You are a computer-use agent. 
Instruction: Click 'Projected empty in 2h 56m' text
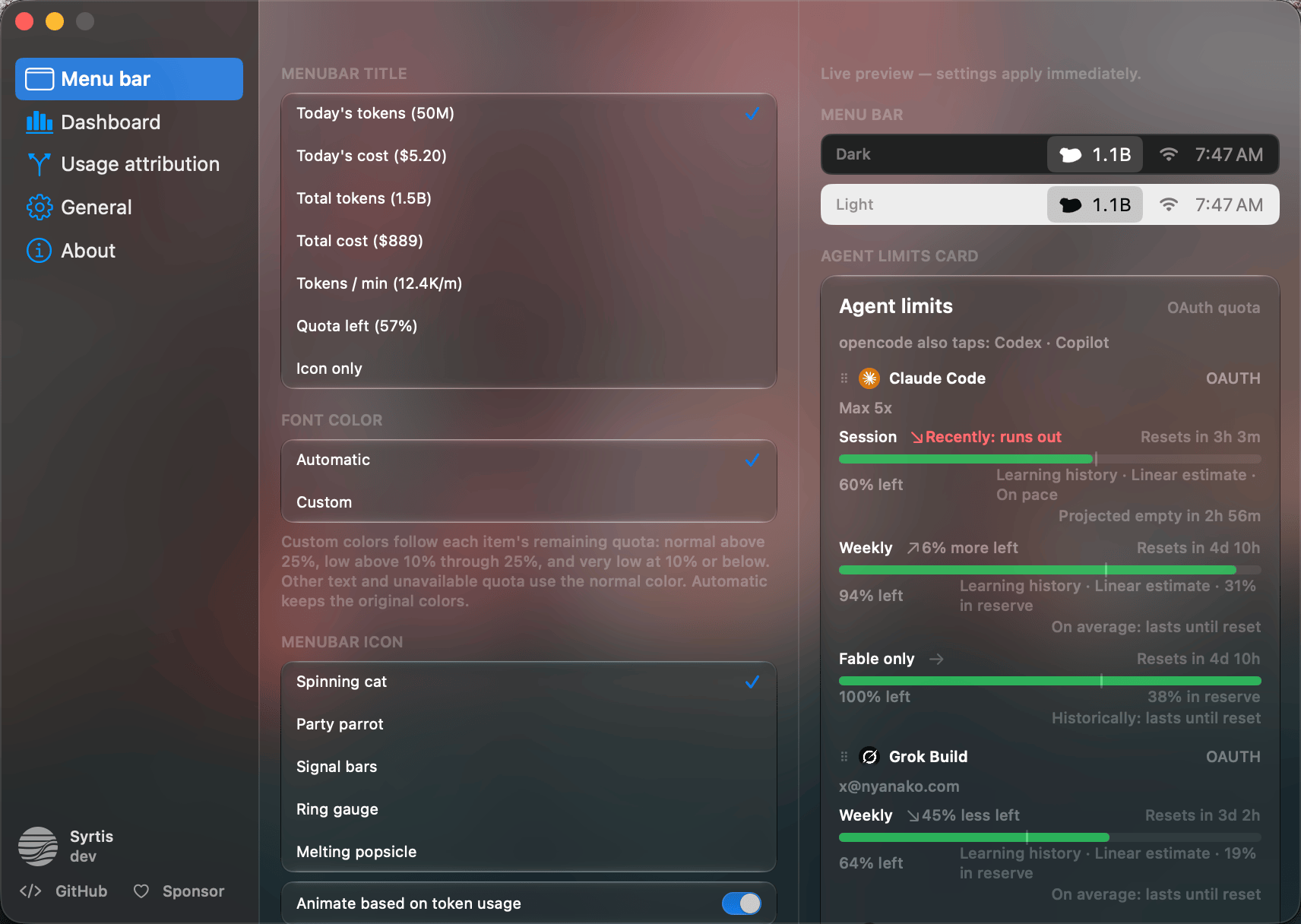tap(1160, 516)
